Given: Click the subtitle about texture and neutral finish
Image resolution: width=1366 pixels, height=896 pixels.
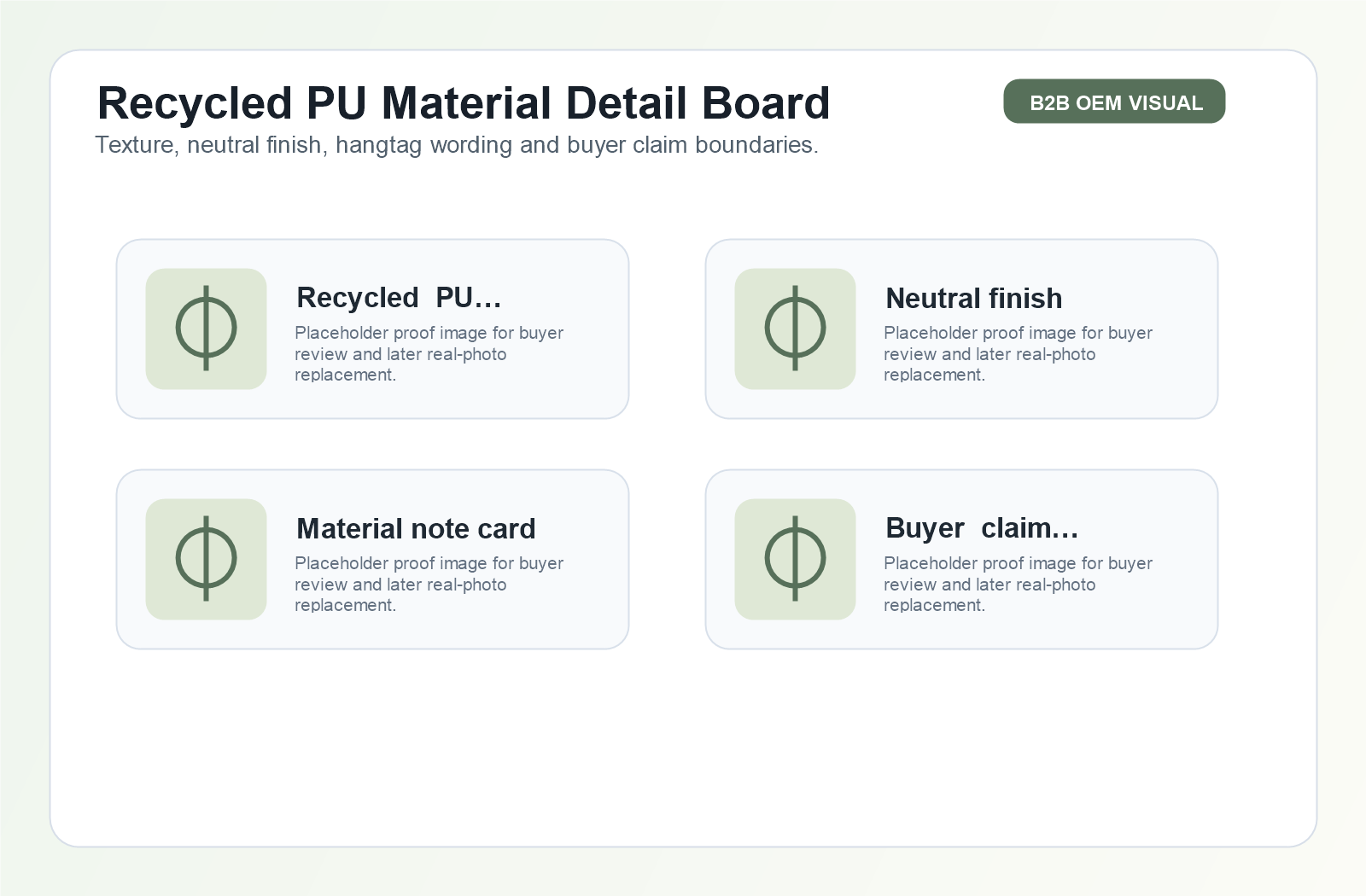Looking at the screenshot, I should coord(457,145).
